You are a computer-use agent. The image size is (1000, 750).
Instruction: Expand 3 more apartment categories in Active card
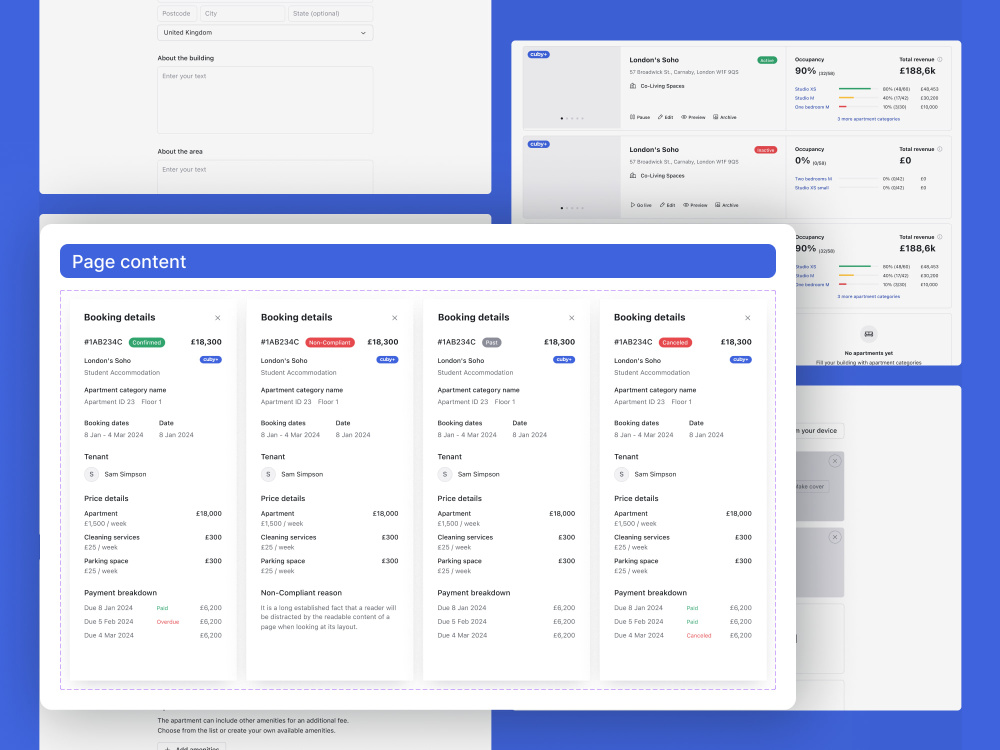point(869,119)
